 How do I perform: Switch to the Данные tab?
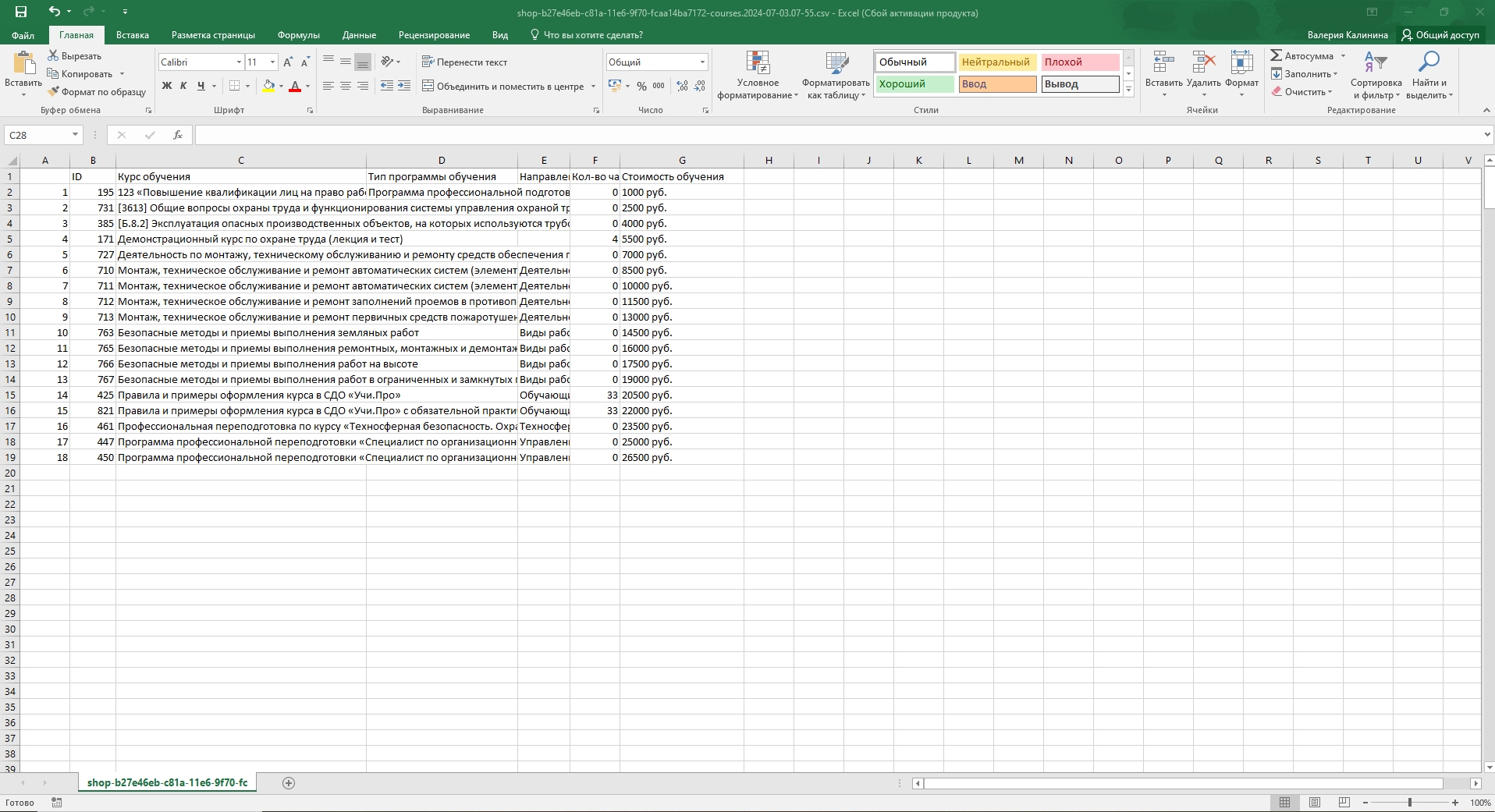tap(359, 35)
